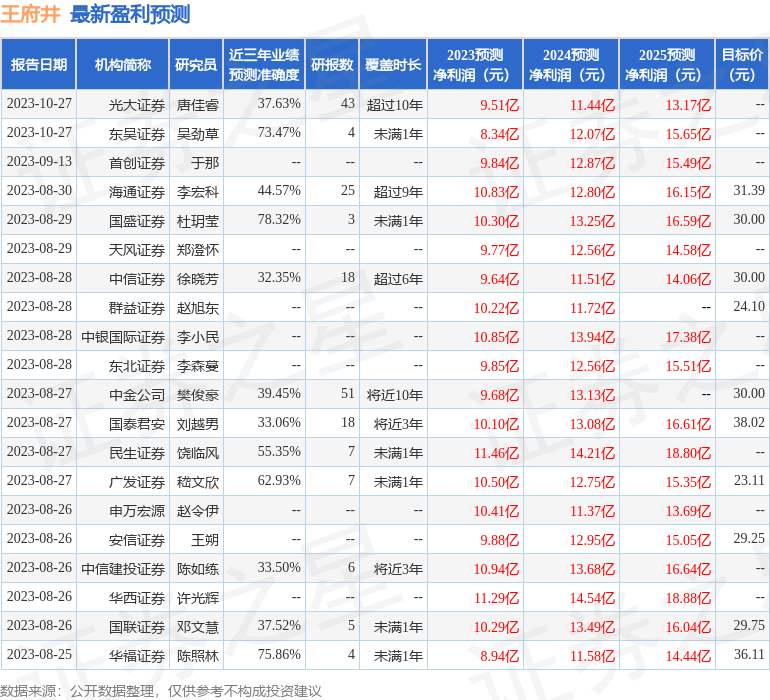
Task: Click target price 36.11
Action: pyautogui.click(x=749, y=654)
